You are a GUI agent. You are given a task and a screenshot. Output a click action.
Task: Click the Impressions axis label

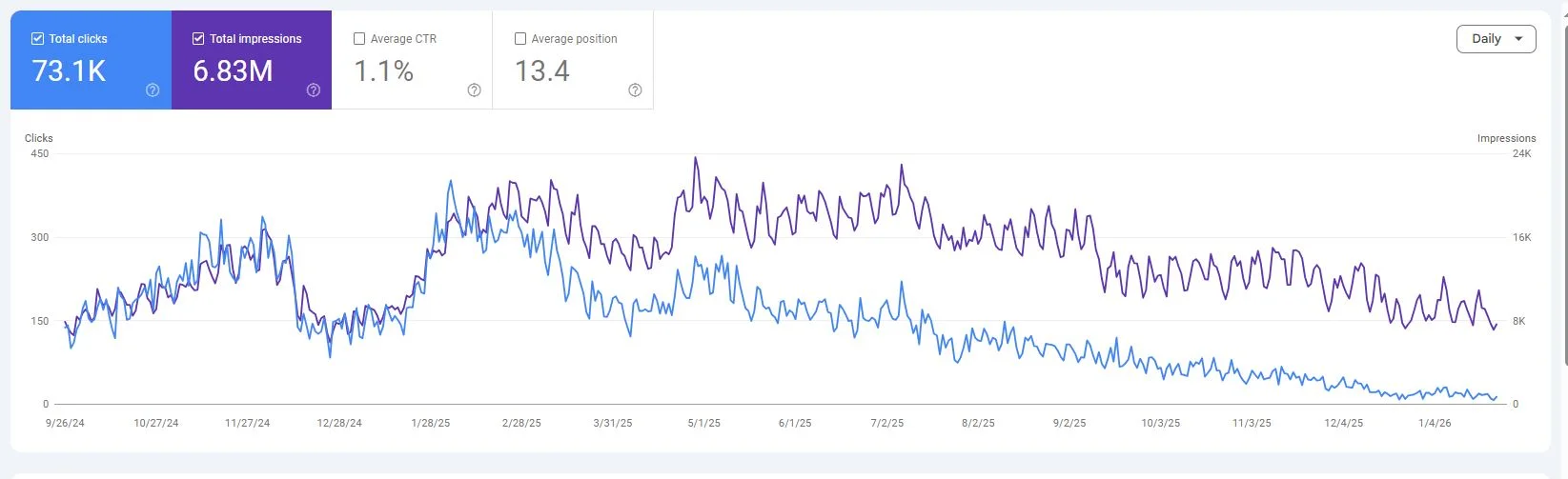1506,138
